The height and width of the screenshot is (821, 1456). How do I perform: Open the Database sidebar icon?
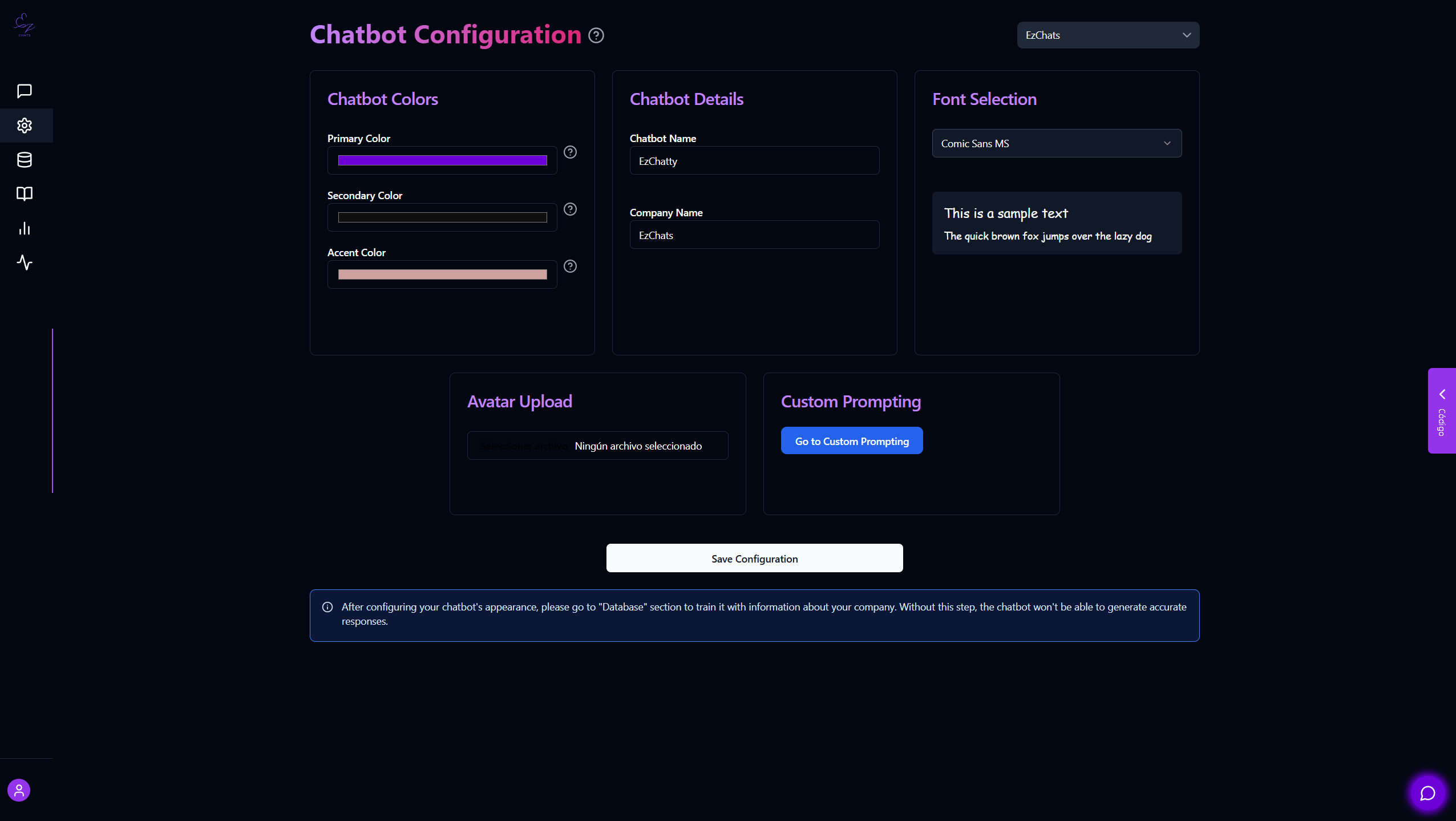point(25,160)
